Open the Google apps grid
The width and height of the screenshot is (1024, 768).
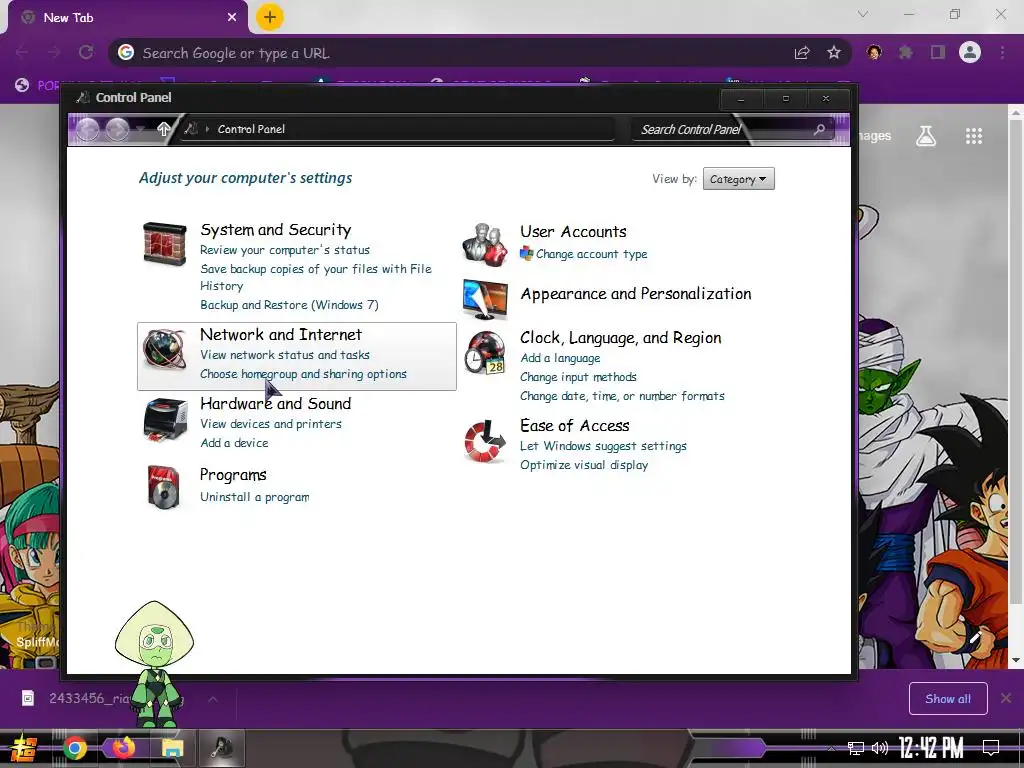(x=974, y=136)
